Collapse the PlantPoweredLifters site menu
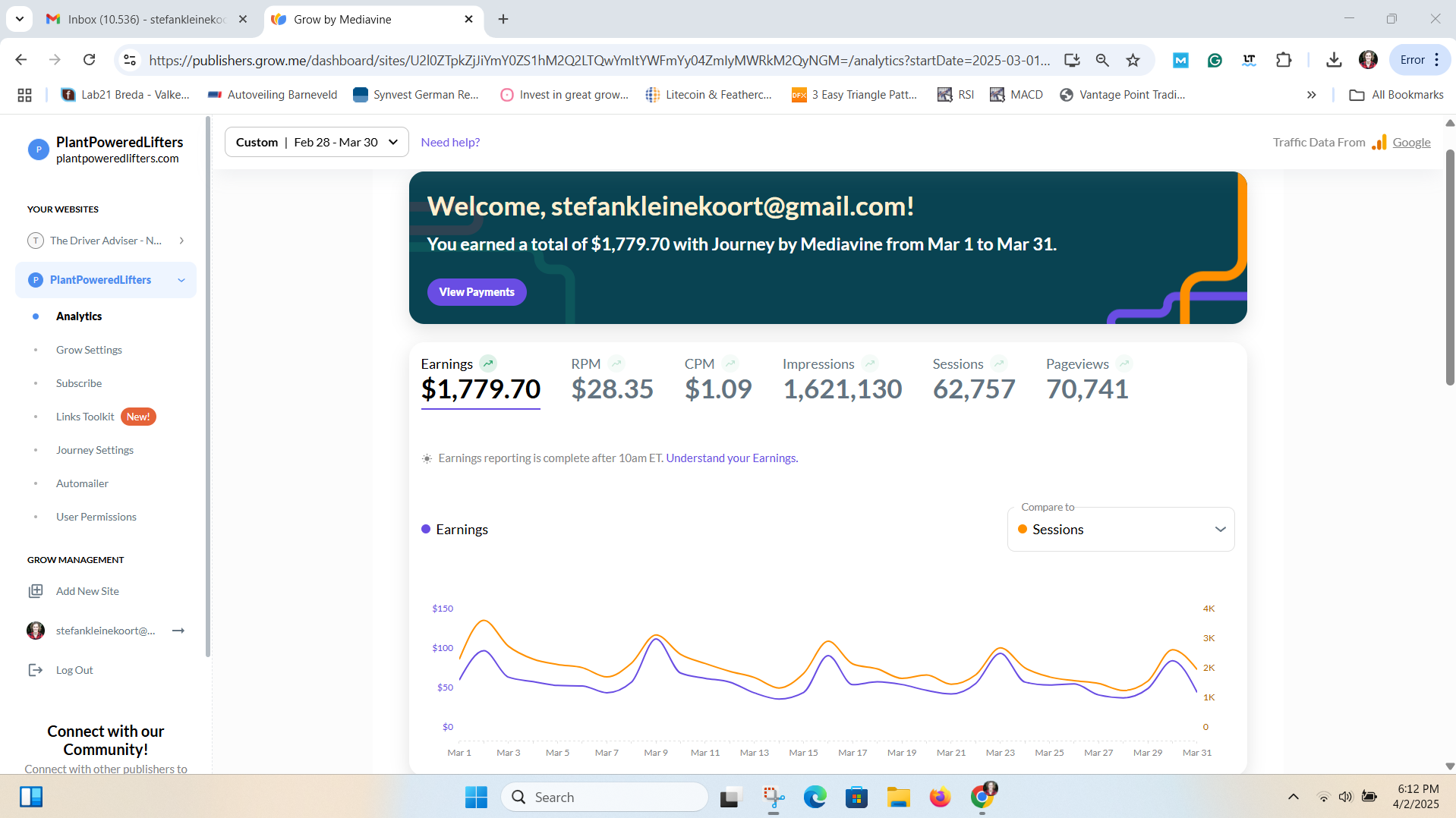This screenshot has width=1456, height=818. (181, 280)
